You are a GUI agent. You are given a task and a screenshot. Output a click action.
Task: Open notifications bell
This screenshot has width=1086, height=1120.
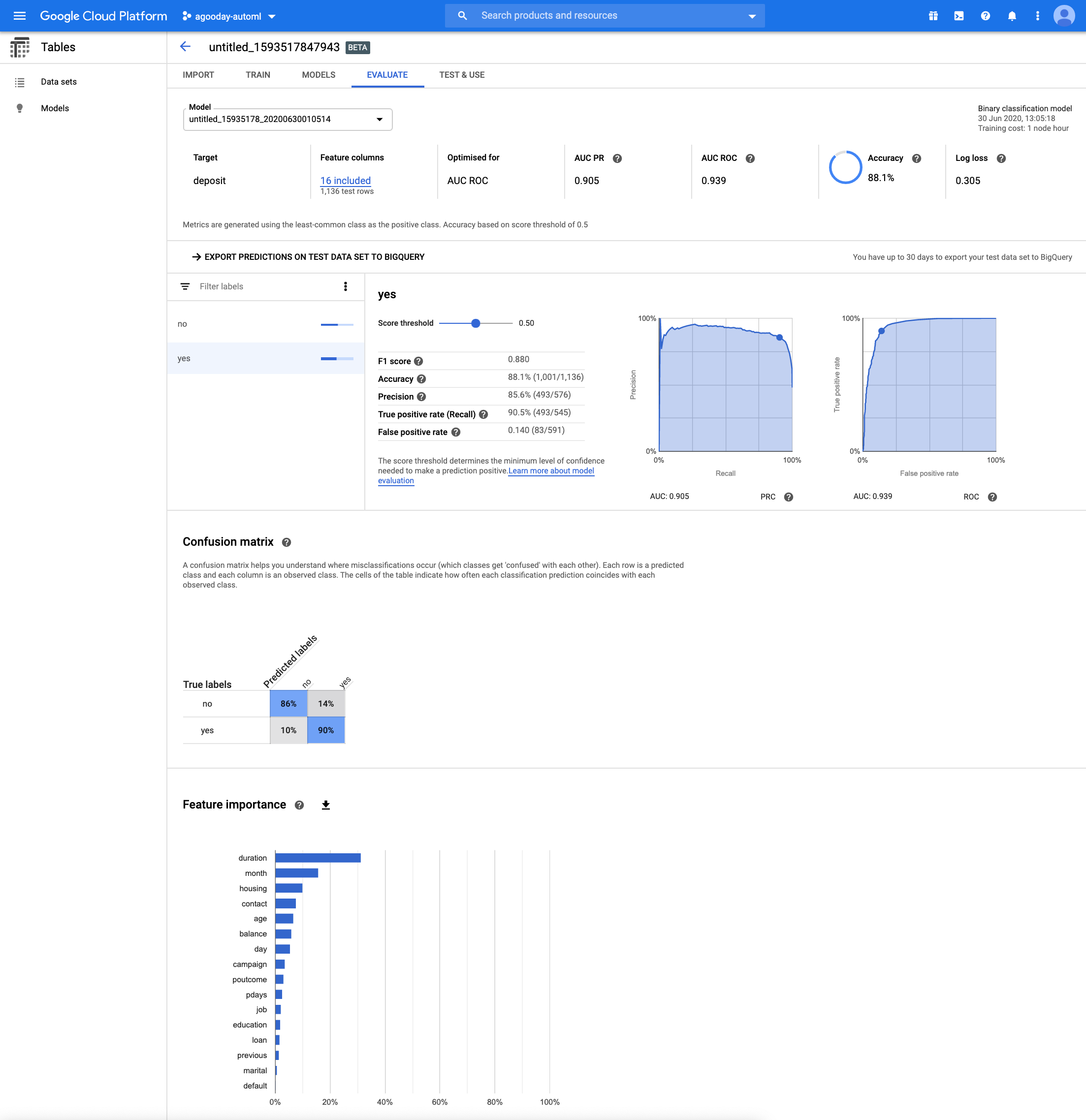[x=1012, y=15]
